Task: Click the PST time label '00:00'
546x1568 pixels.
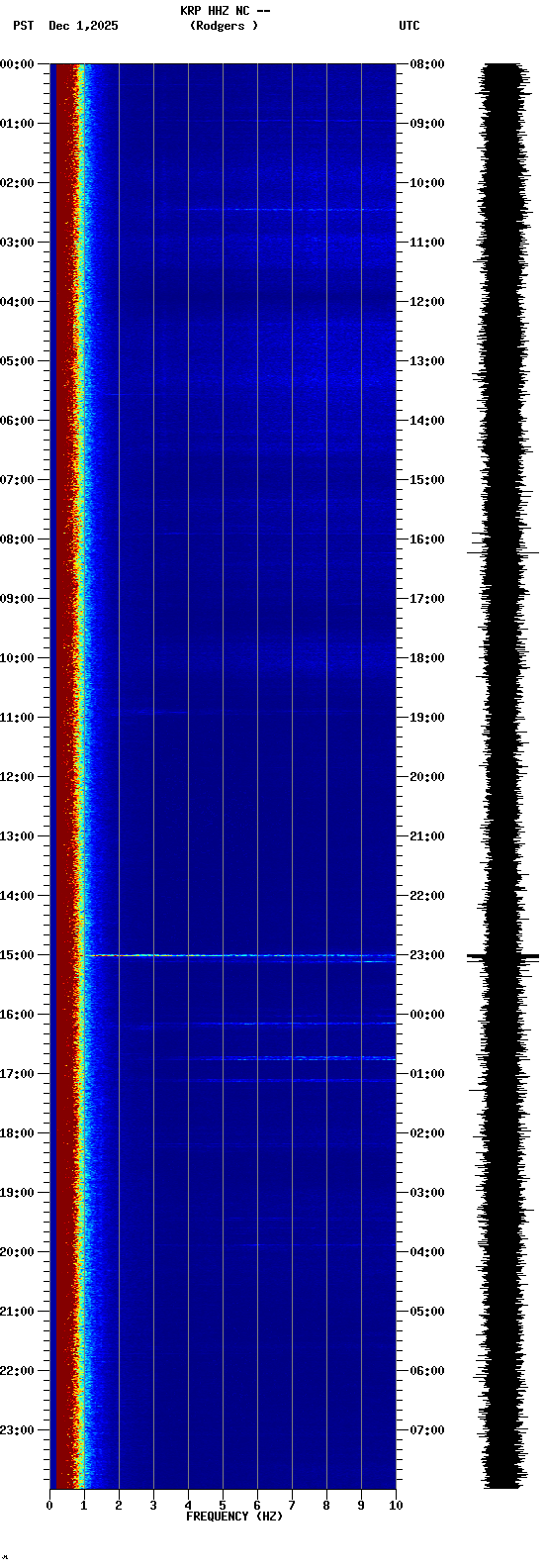Action: pyautogui.click(x=17, y=64)
